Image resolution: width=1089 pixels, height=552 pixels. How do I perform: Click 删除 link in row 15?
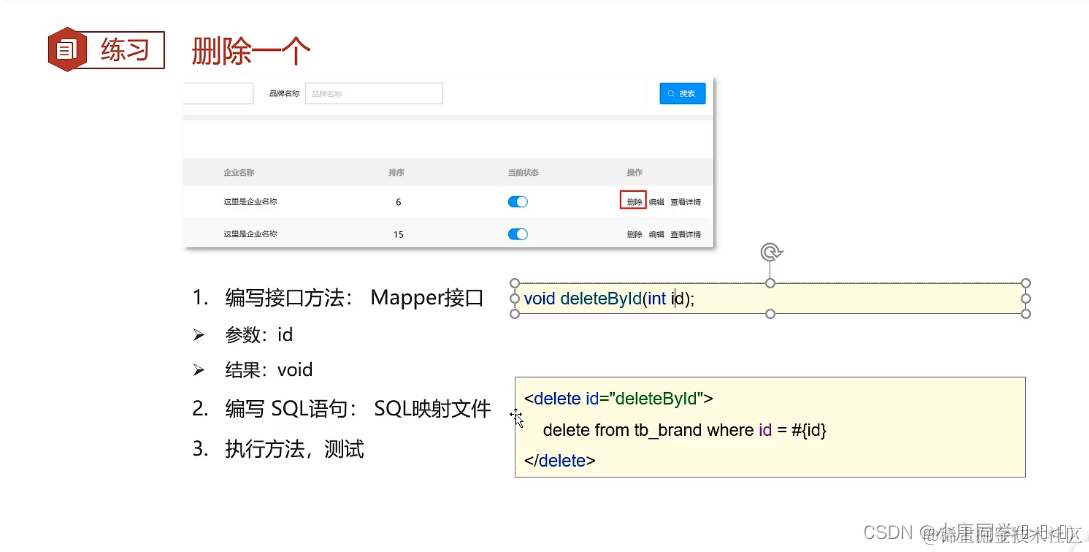pos(634,235)
